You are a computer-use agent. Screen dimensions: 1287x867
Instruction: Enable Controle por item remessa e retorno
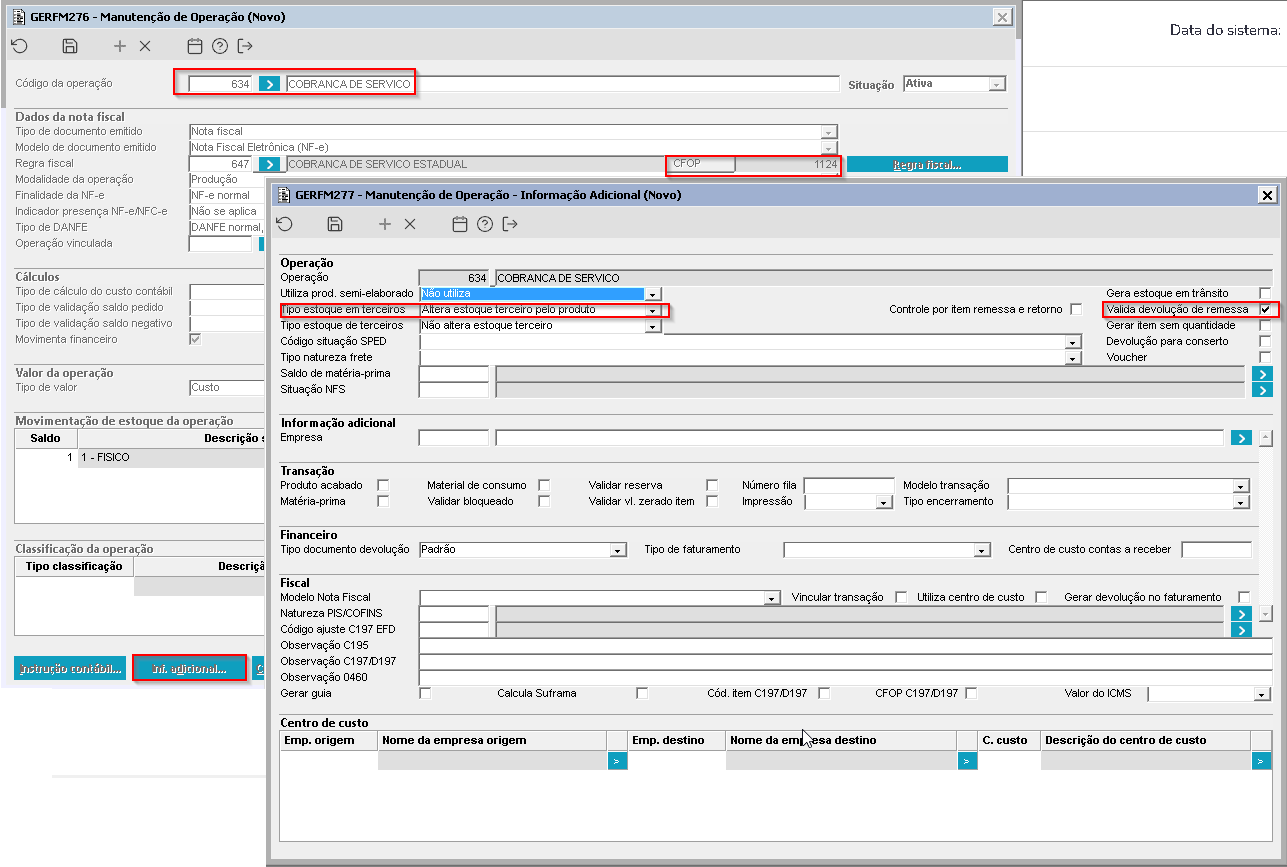[1076, 309]
